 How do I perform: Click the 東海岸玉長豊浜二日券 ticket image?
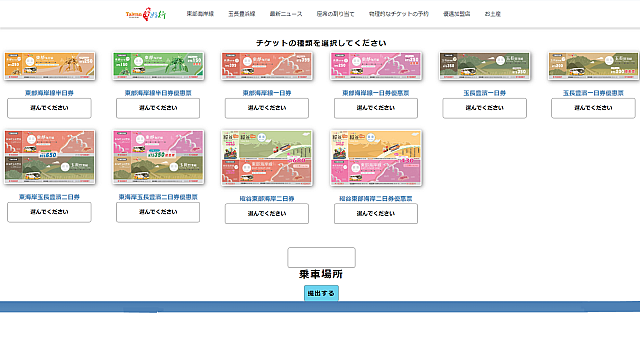[x=49, y=157]
